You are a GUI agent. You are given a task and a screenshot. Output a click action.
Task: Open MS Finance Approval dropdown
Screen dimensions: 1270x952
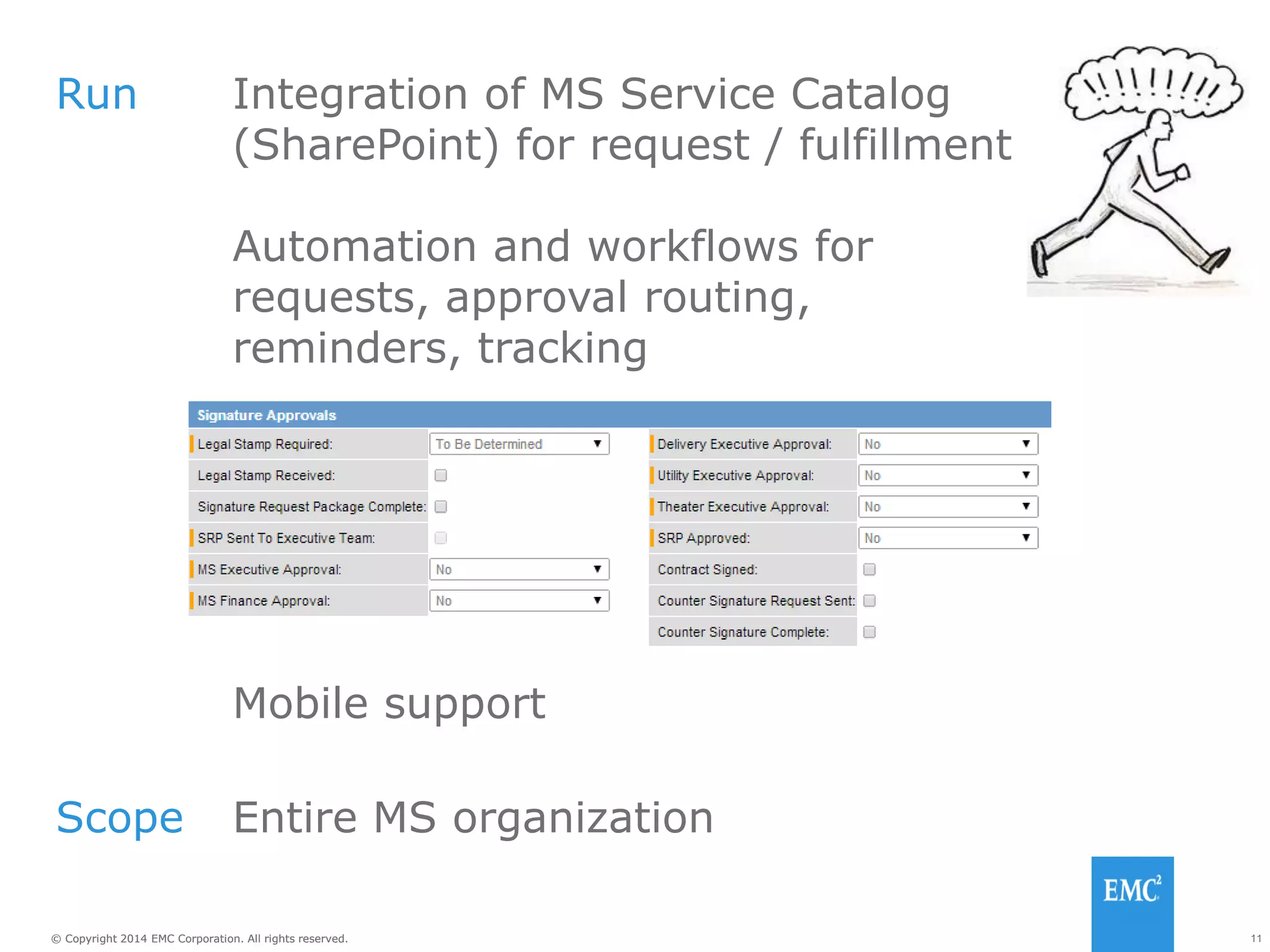[x=519, y=601]
